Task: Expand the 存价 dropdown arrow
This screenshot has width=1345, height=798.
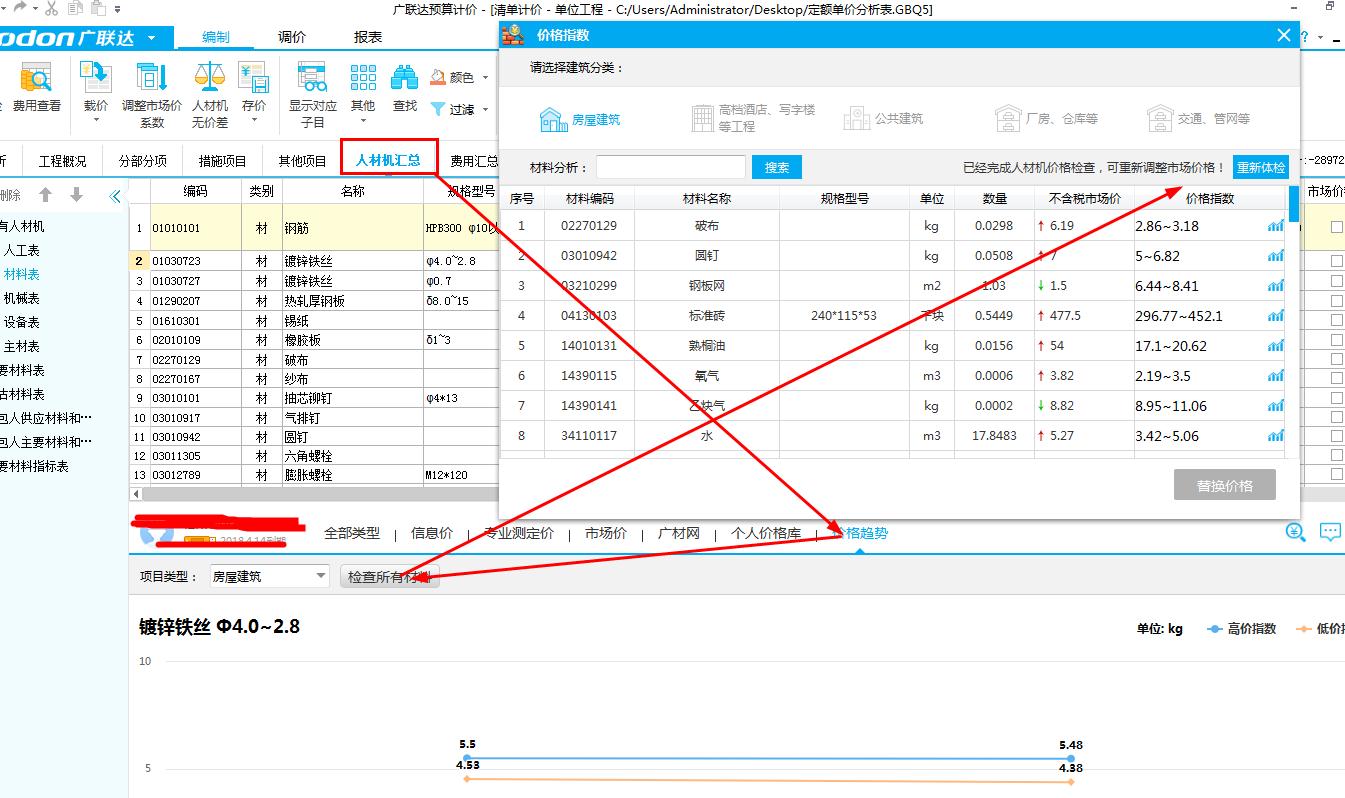Action: 253,121
